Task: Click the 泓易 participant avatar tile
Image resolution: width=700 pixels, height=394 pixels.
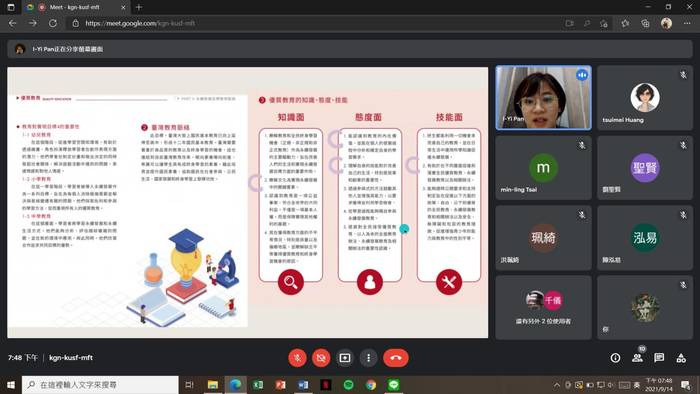Action: [645, 237]
